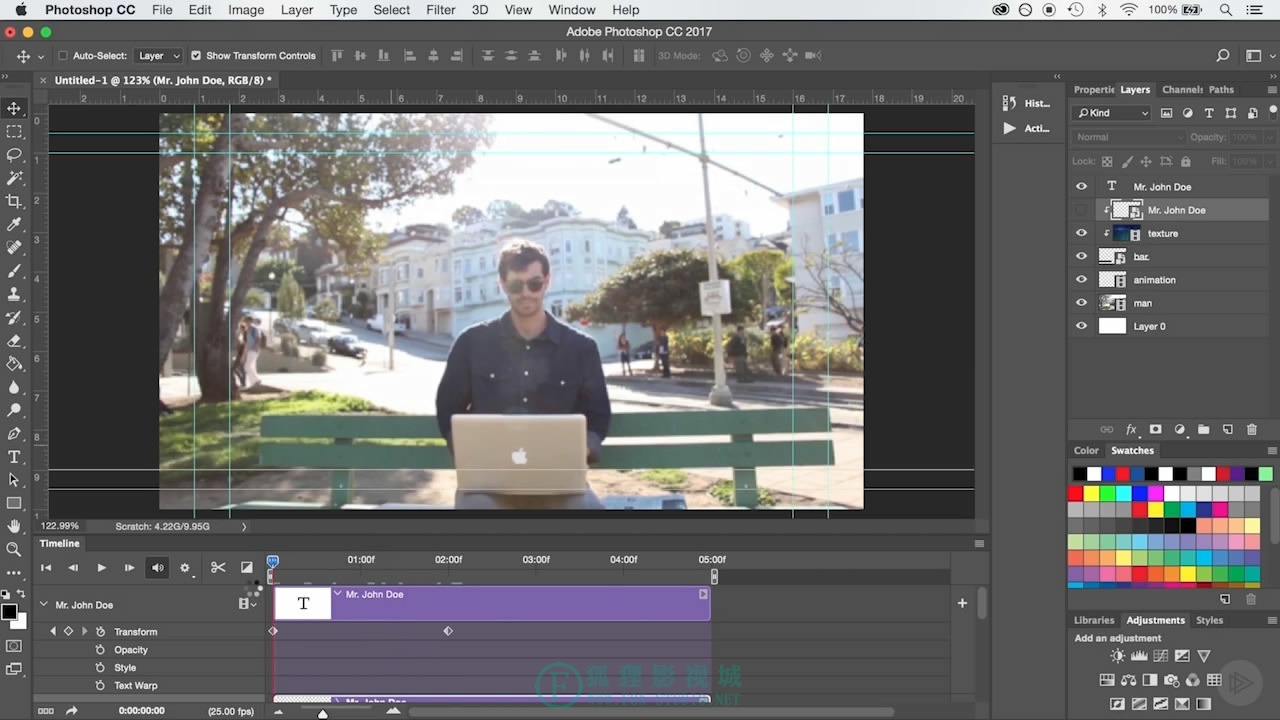Open the Filter menu
The height and width of the screenshot is (720, 1280).
441,10
